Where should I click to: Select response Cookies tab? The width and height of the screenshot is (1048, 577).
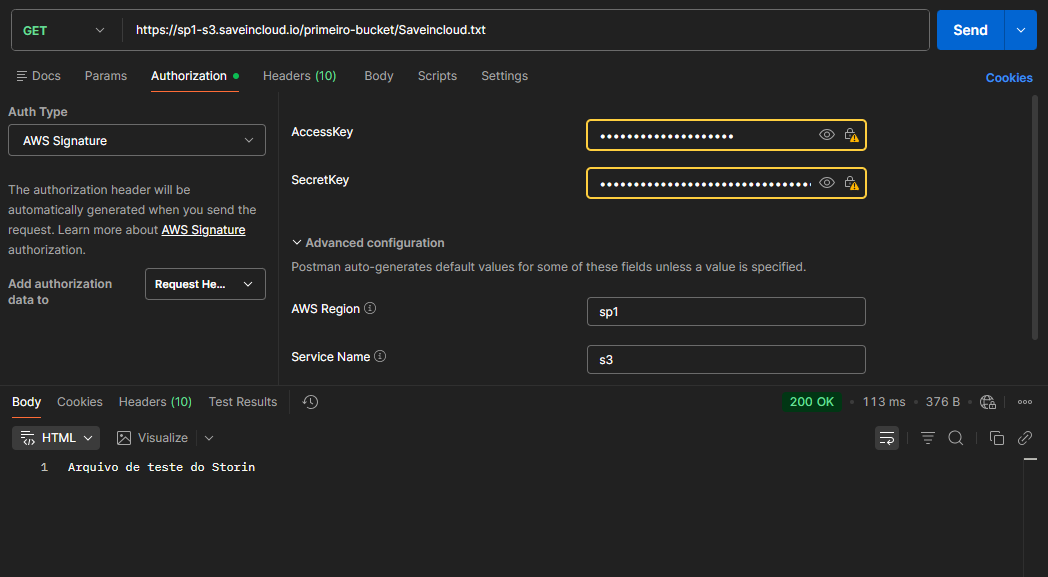pyautogui.click(x=80, y=402)
